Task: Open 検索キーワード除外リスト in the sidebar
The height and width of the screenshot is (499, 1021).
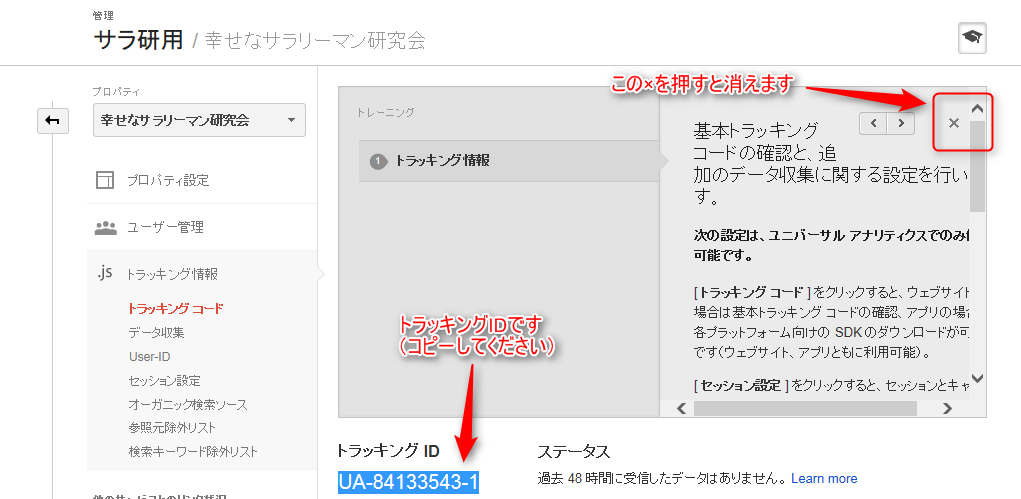Action: (193, 451)
